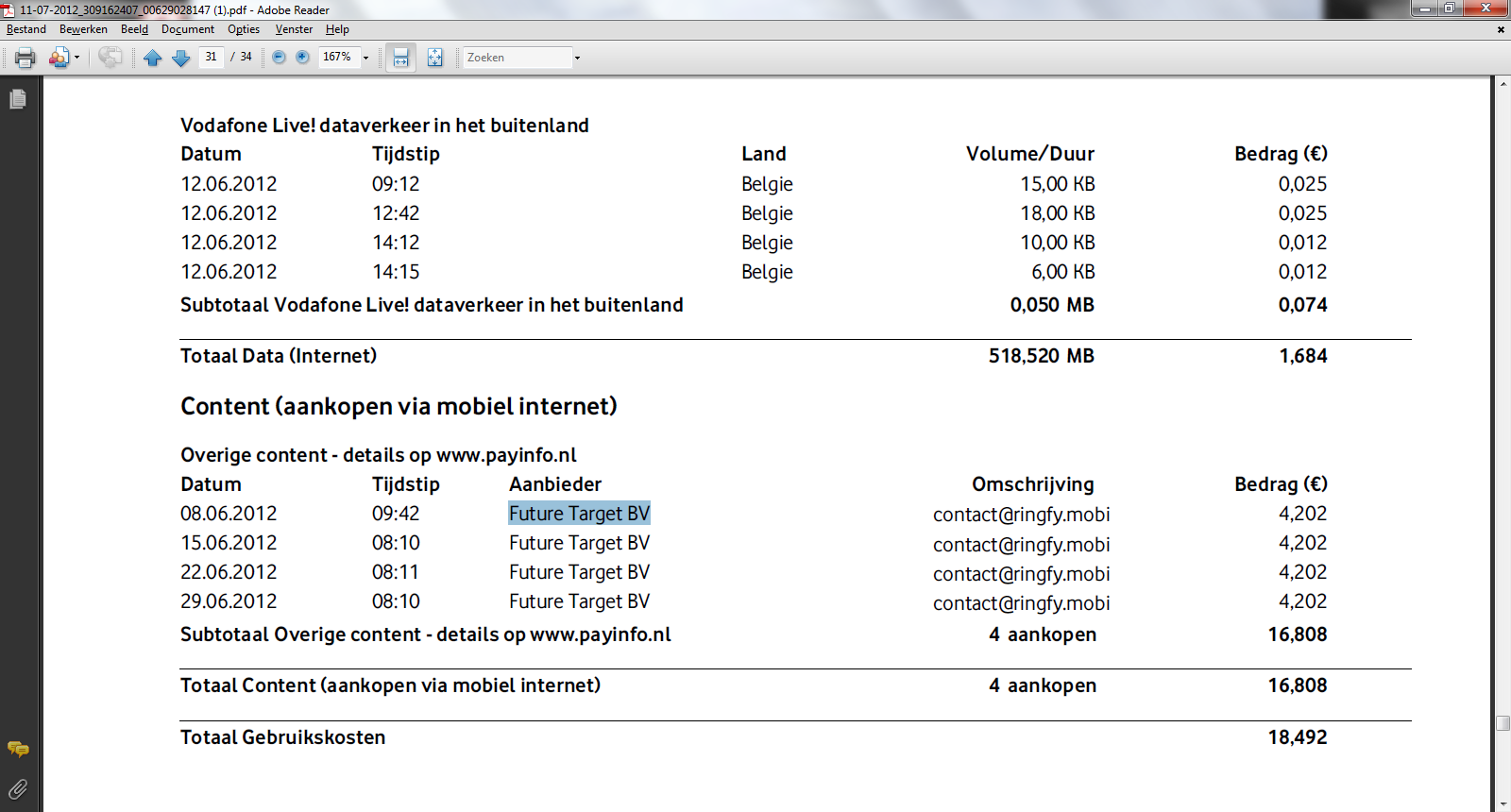
Task: Click the vertical scrollbar thumb
Action: (1503, 723)
